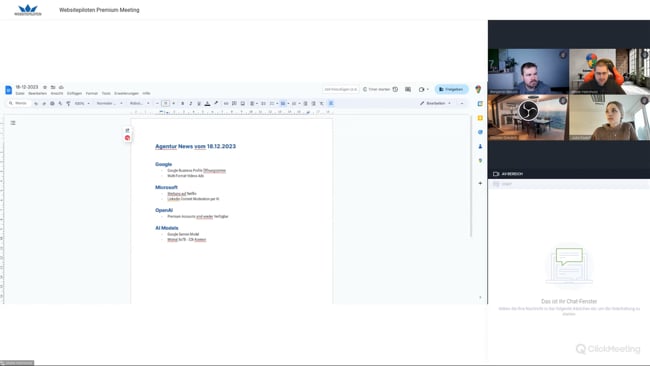Open the zoom level dropdown

(x=82, y=103)
